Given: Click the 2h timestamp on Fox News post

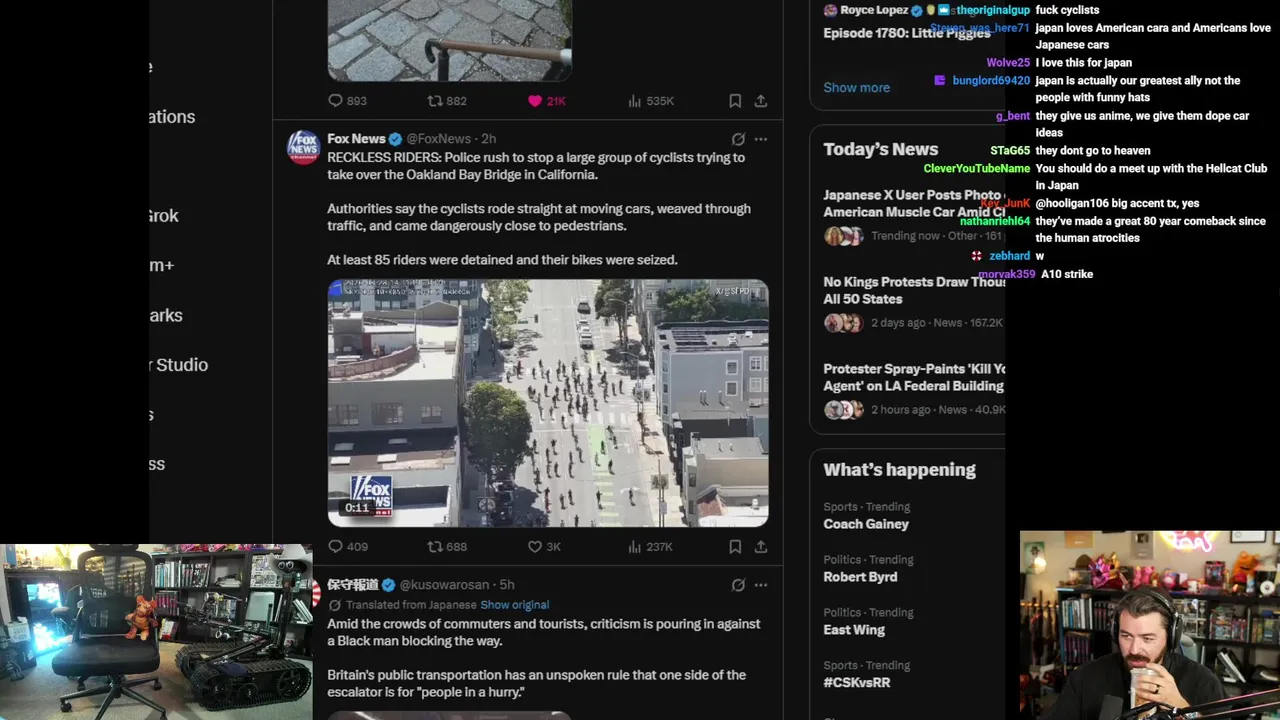Looking at the screenshot, I should point(488,139).
